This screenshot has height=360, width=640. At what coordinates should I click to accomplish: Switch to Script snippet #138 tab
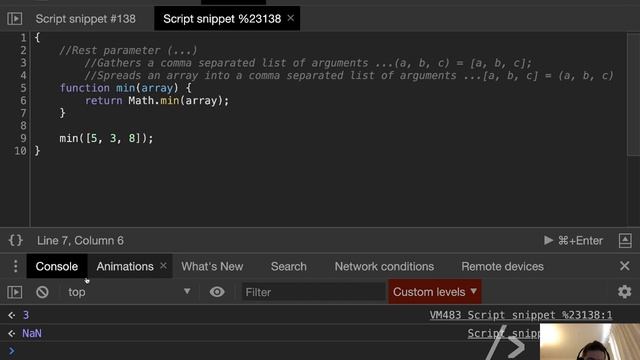pos(85,19)
